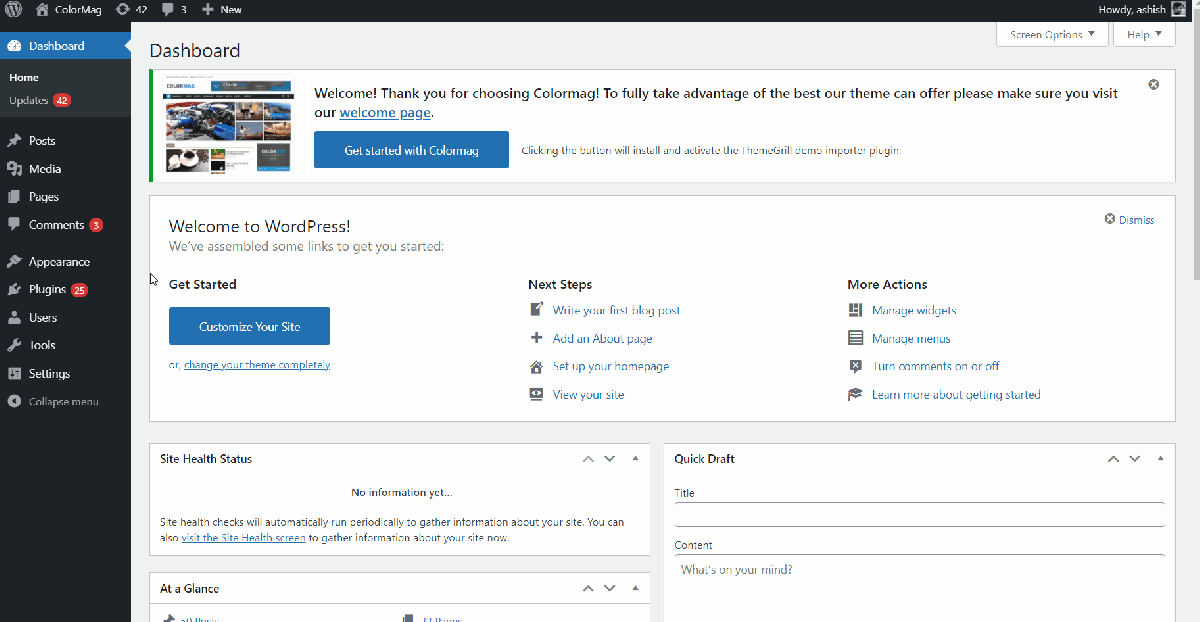This screenshot has height=622, width=1200.
Task: Open the Help dropdown tab
Action: click(x=1144, y=35)
